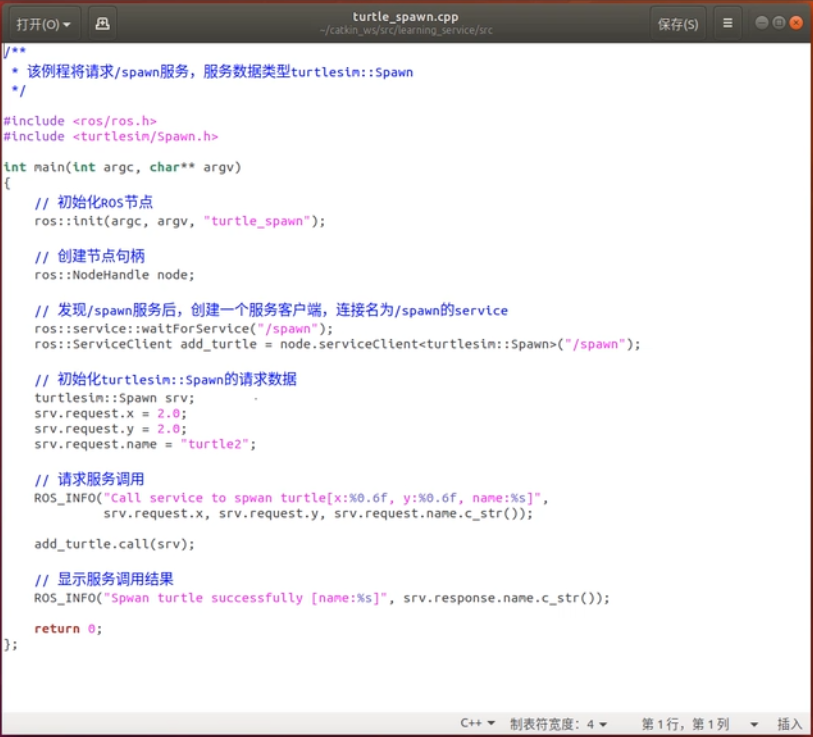Click the srv.request.x = 2.0; line

(110, 413)
